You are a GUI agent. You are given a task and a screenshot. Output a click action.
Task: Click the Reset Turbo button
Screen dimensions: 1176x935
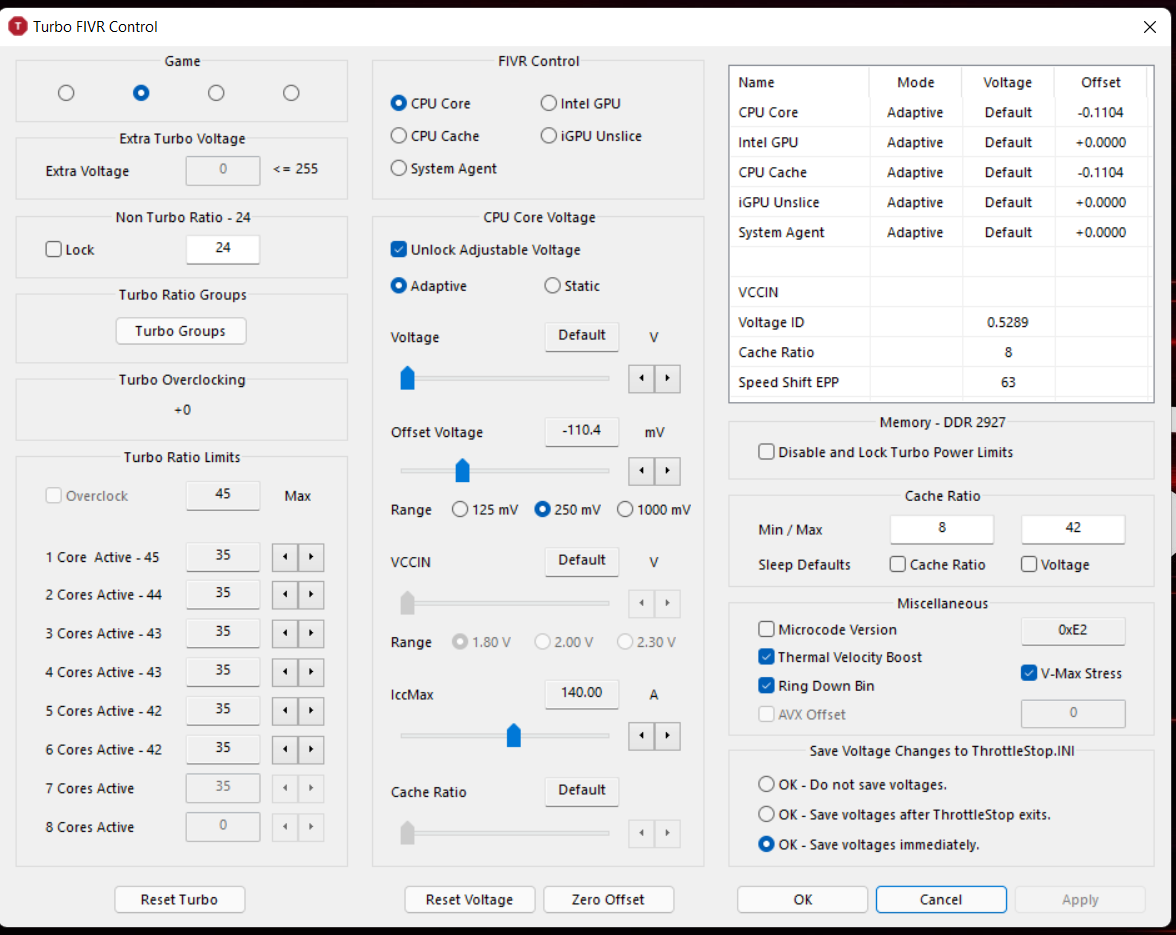click(179, 899)
